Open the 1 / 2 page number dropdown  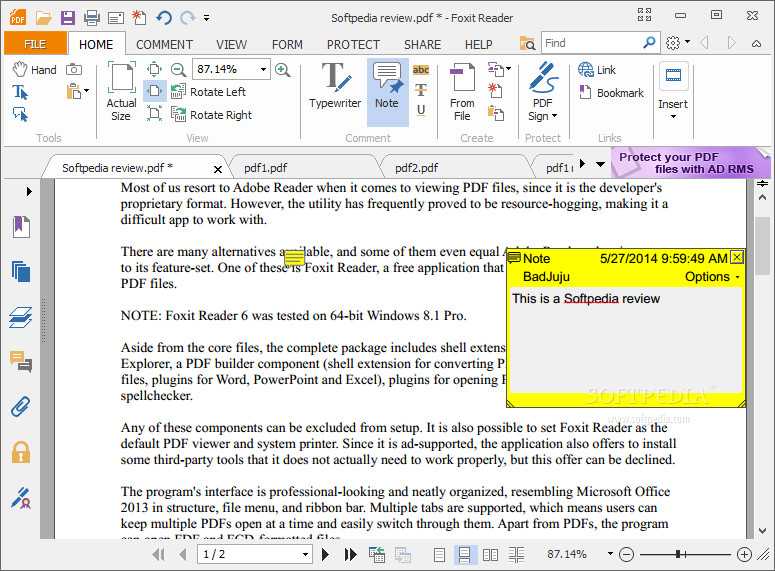pos(305,555)
